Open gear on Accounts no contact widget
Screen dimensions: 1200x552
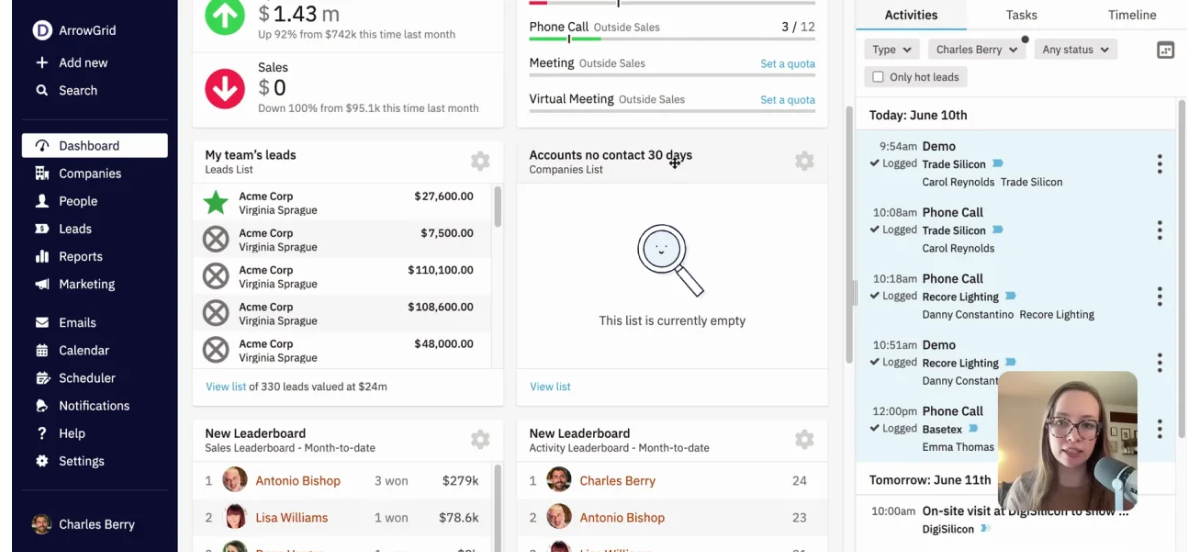804,161
